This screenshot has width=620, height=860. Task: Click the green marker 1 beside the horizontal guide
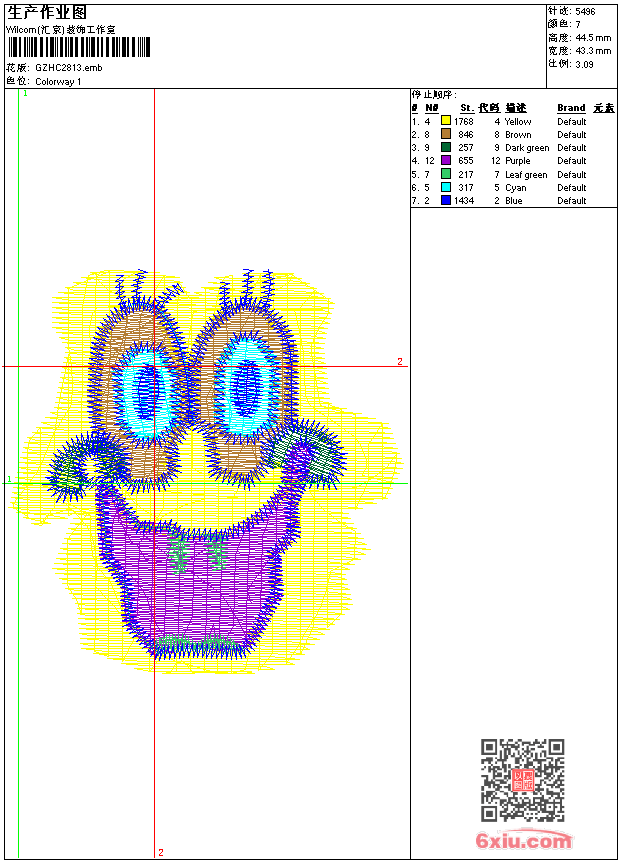9,479
